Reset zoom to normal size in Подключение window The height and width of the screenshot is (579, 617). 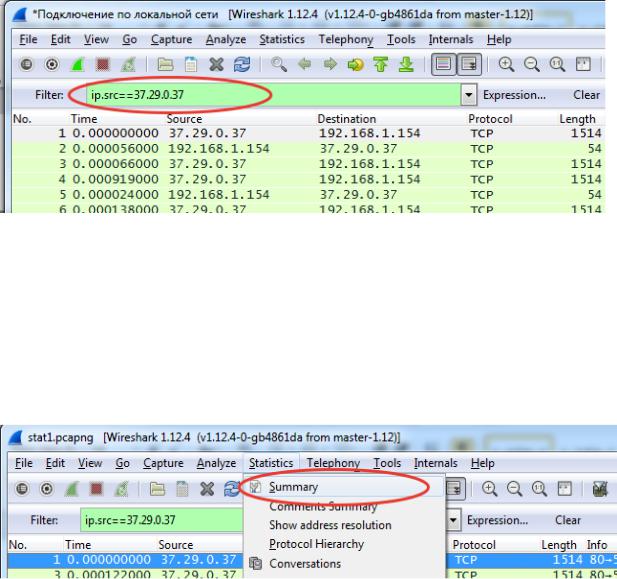[x=557, y=64]
